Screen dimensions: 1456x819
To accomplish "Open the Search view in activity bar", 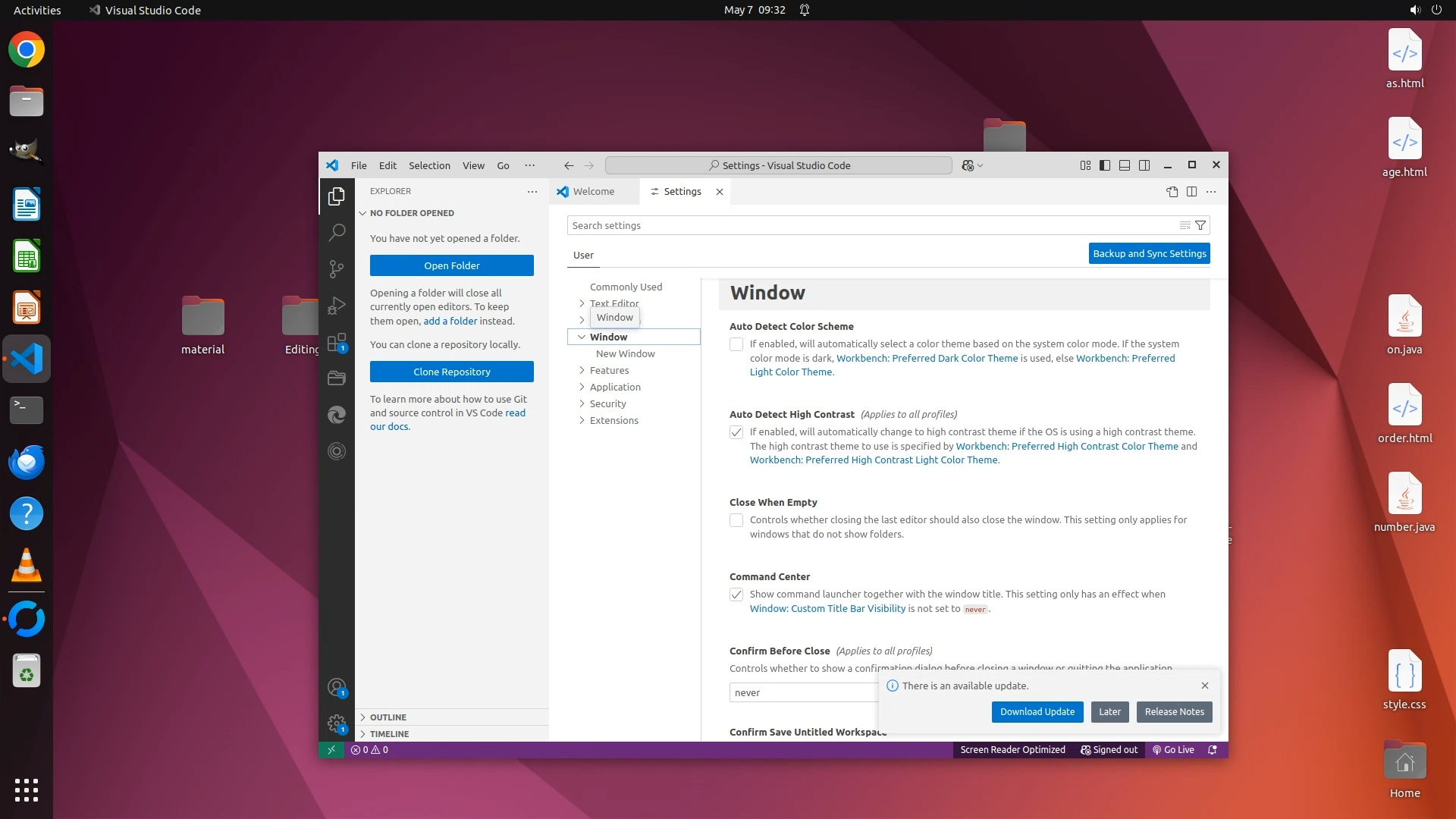I will pos(337,232).
